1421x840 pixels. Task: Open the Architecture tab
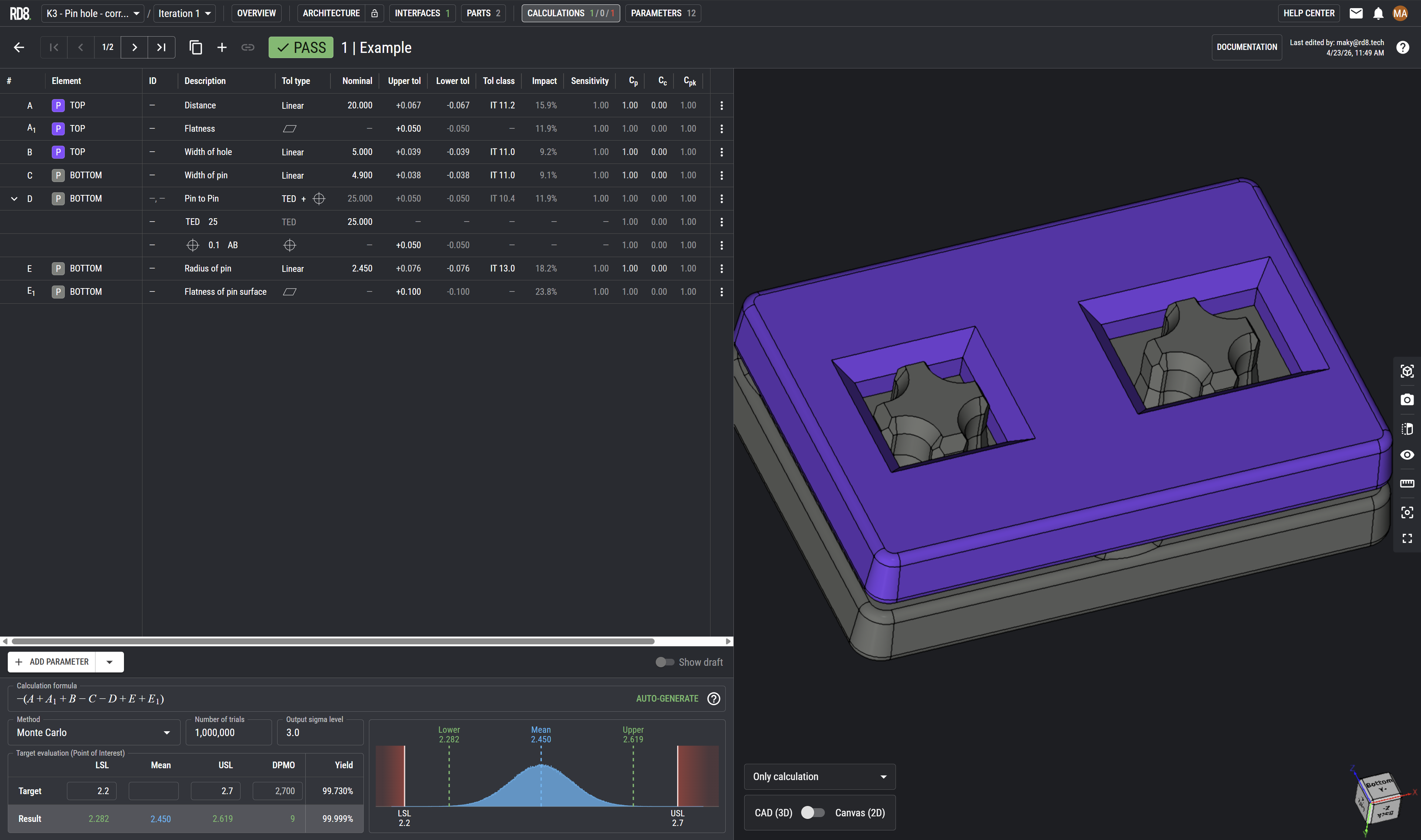pos(331,13)
